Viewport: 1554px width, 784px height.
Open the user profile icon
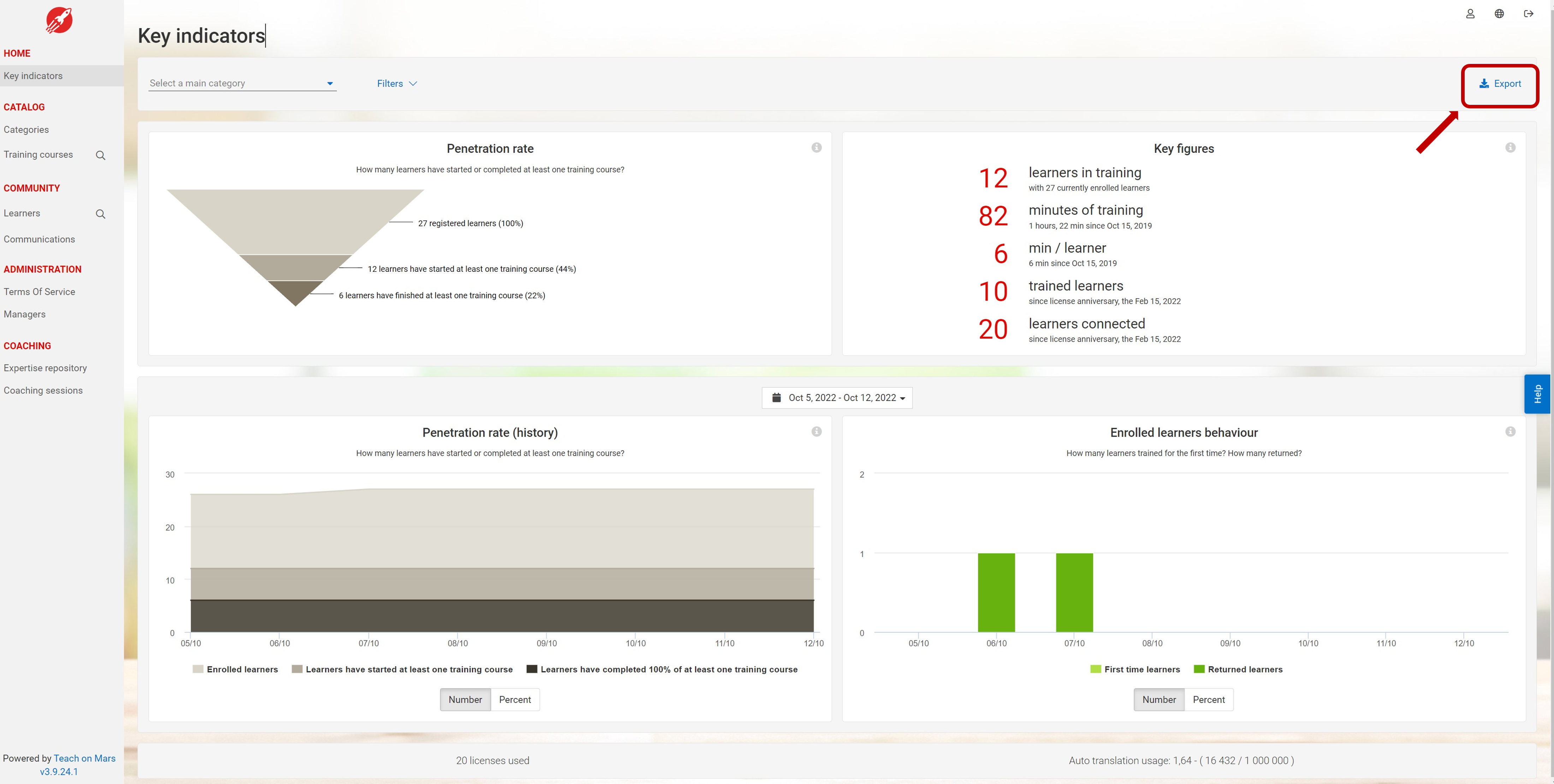click(x=1470, y=14)
